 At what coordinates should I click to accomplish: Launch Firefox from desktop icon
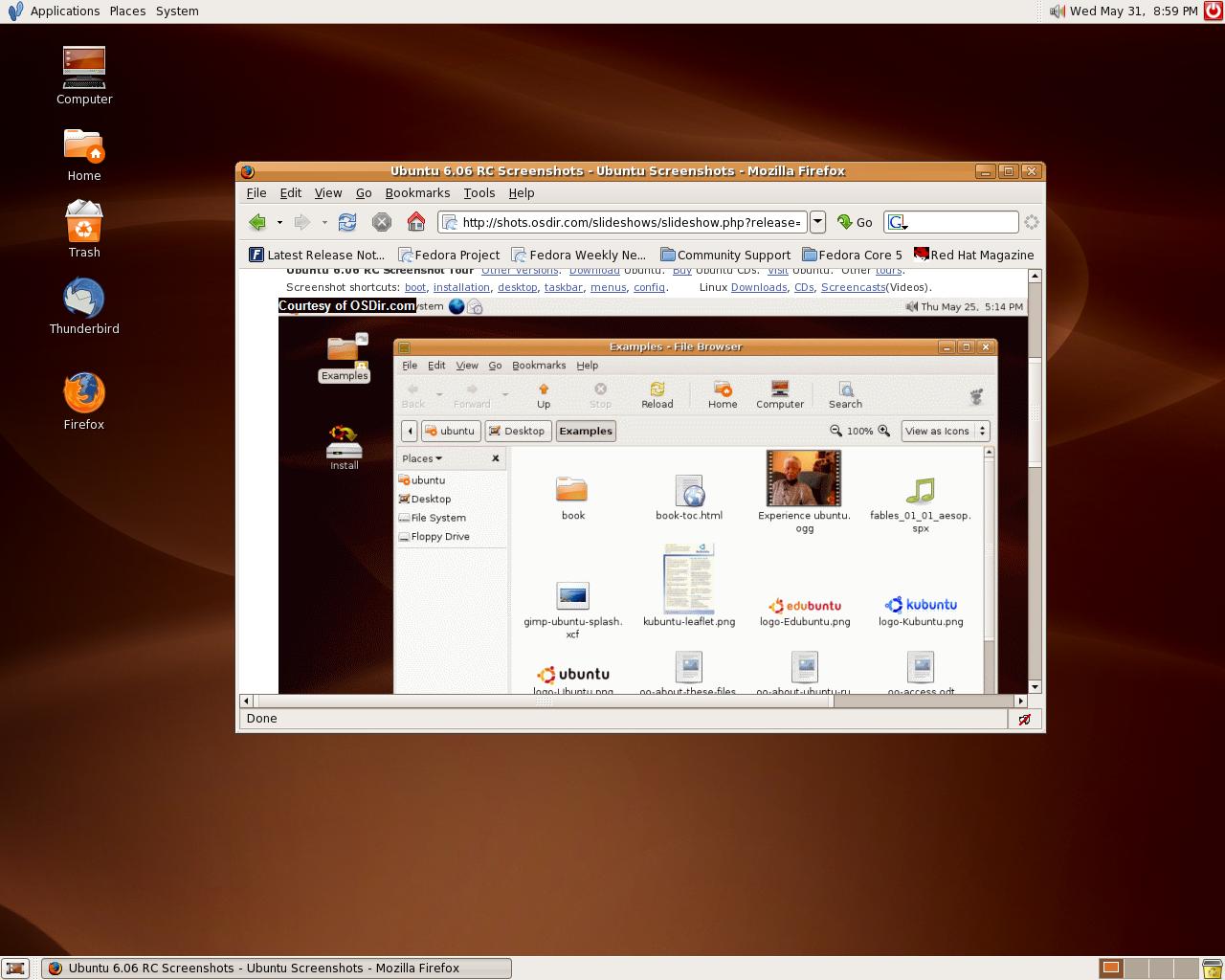[84, 402]
